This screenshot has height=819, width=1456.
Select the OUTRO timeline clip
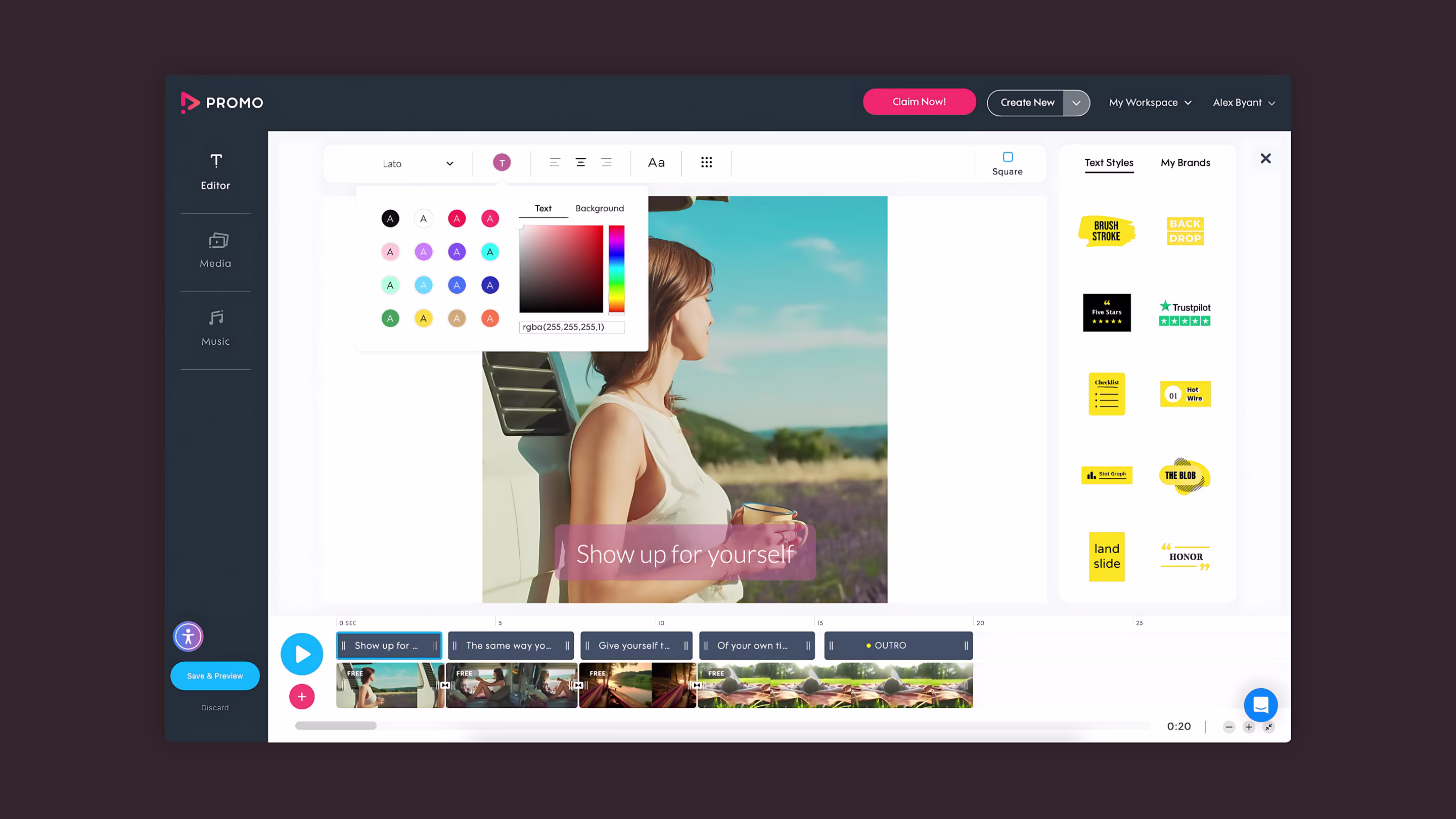point(898,646)
